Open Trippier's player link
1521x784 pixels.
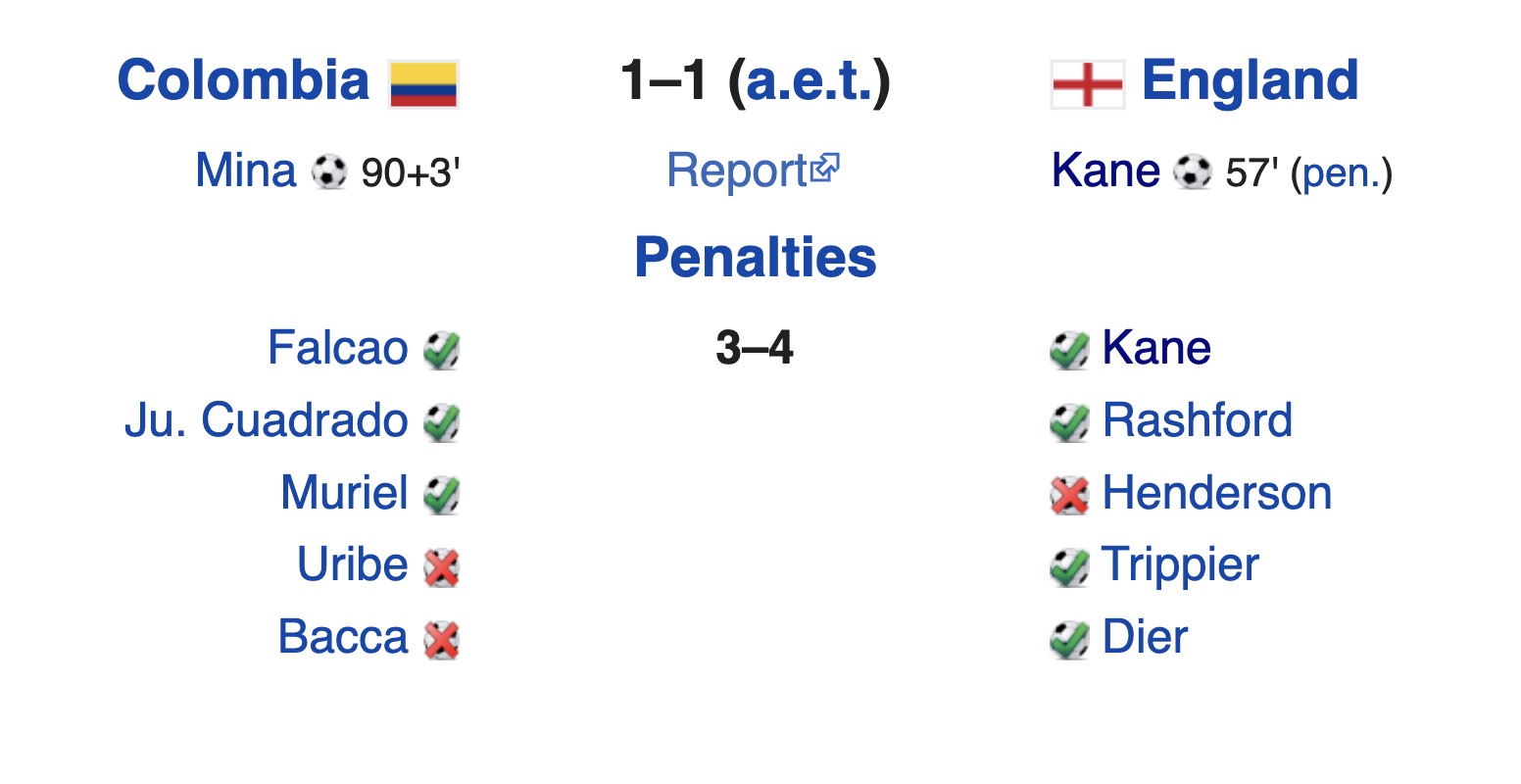(1180, 565)
